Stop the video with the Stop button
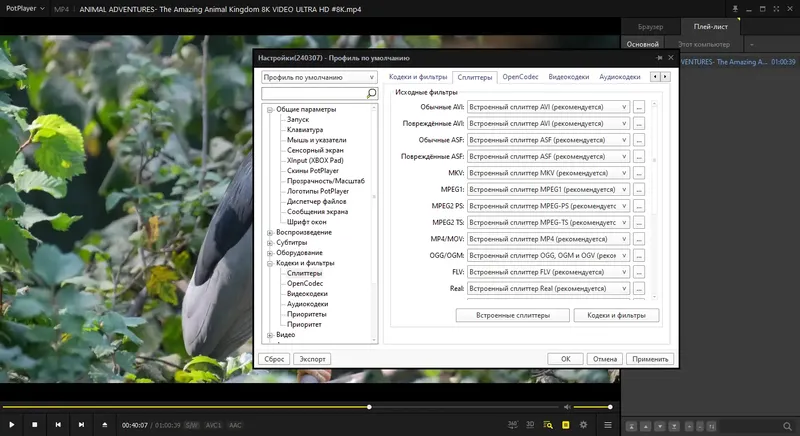Viewport: 800px width, 436px height. 35,424
